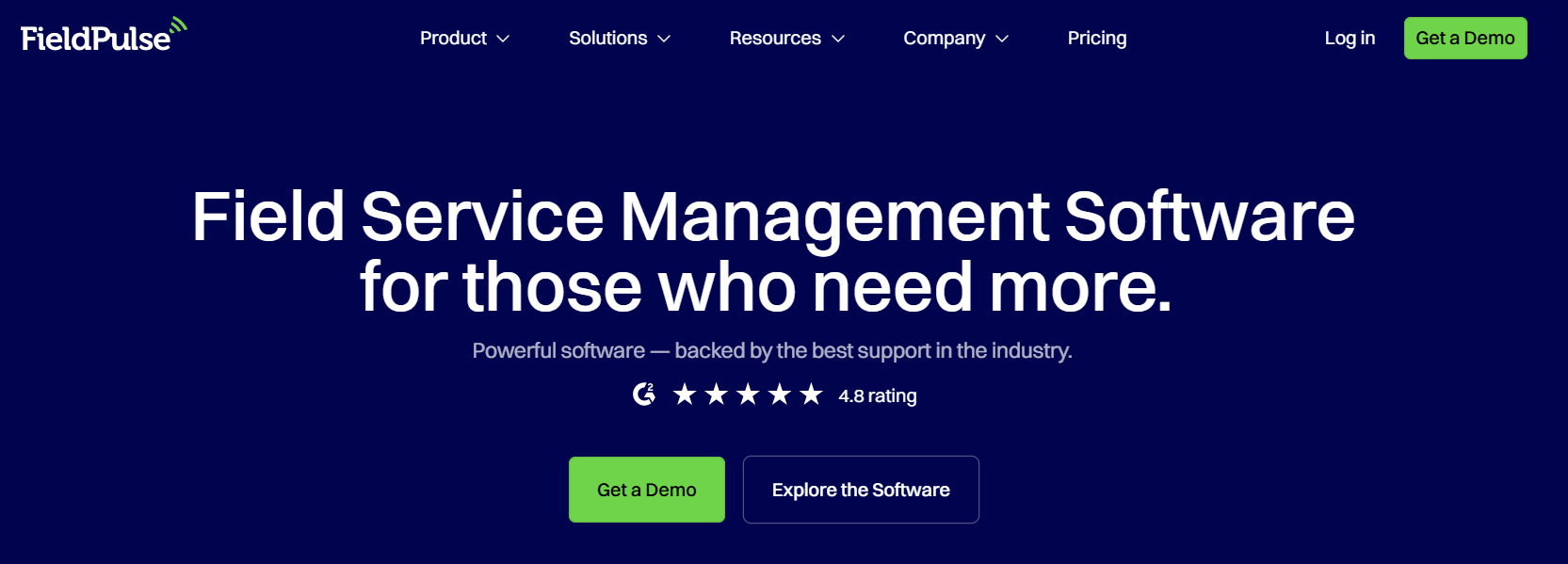
Task: Click the five-star rating row
Action: click(x=748, y=395)
